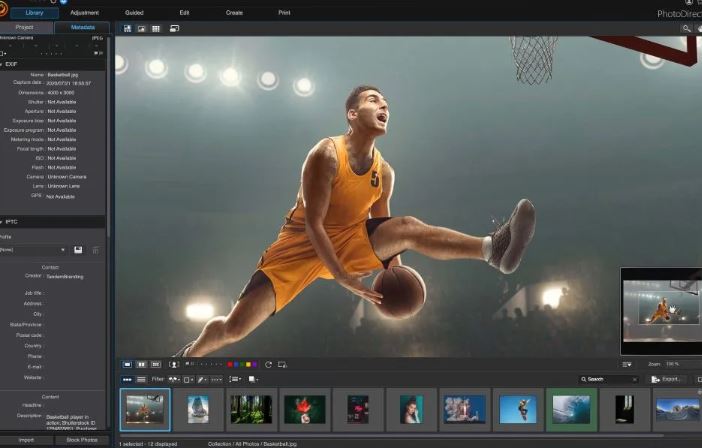Open the Guided module

[x=134, y=13]
